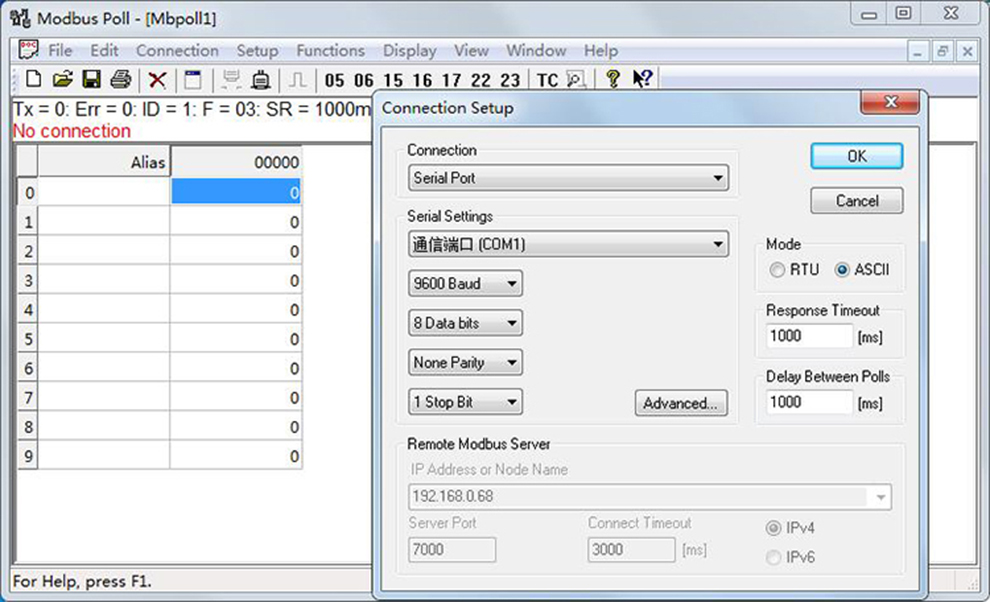Image resolution: width=990 pixels, height=602 pixels.
Task: Click the Save diskette icon
Action: coord(92,80)
